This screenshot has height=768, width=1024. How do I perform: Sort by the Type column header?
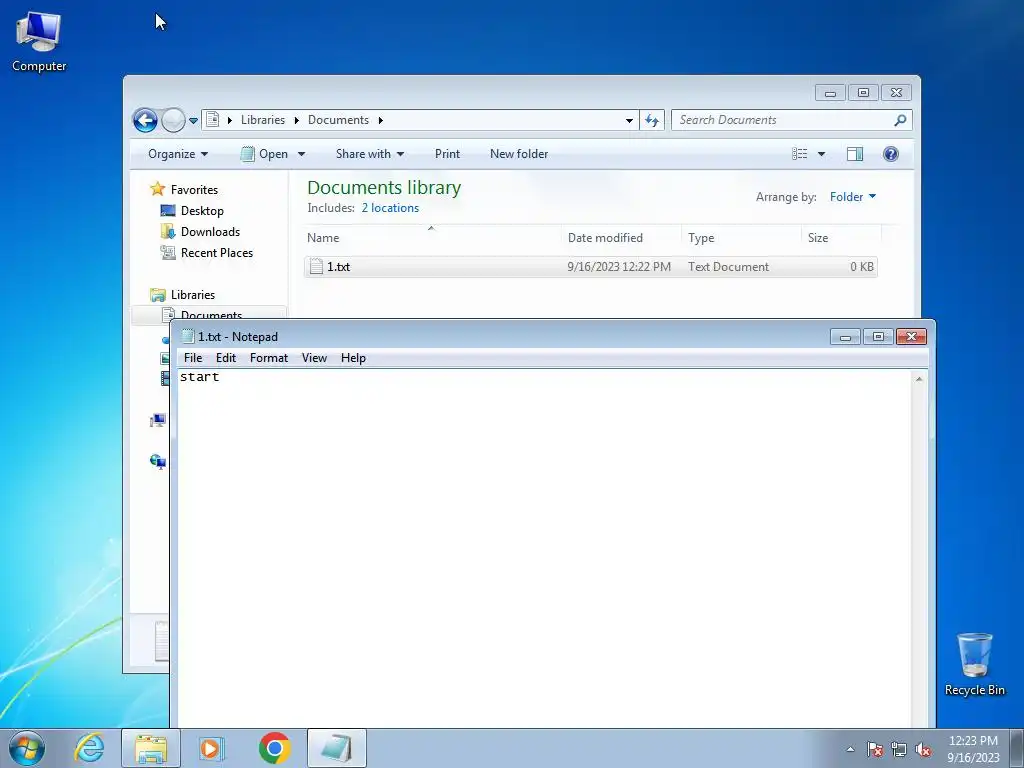coord(741,238)
